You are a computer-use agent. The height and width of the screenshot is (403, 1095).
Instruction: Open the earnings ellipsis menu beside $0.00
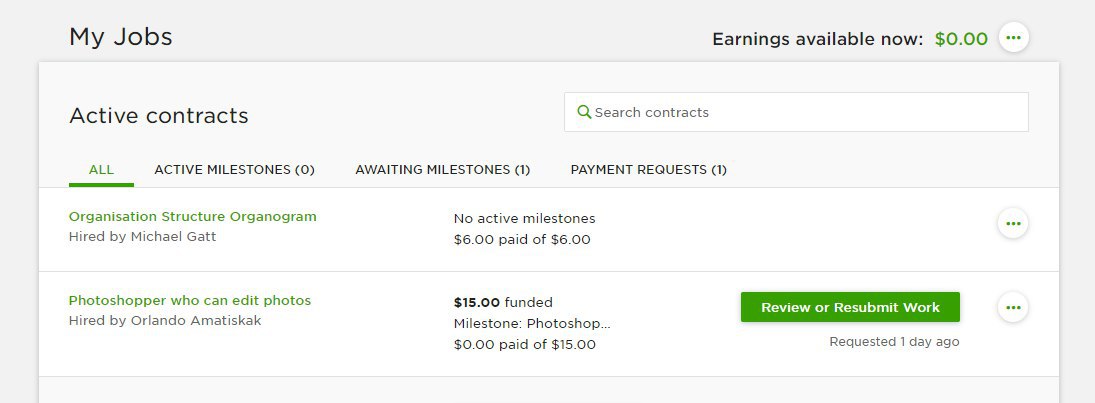click(1013, 37)
